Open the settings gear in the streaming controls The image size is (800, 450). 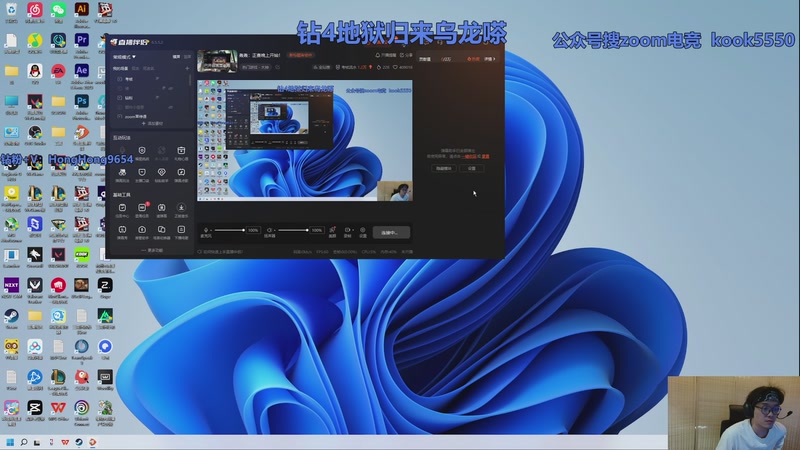pyautogui.click(x=363, y=231)
